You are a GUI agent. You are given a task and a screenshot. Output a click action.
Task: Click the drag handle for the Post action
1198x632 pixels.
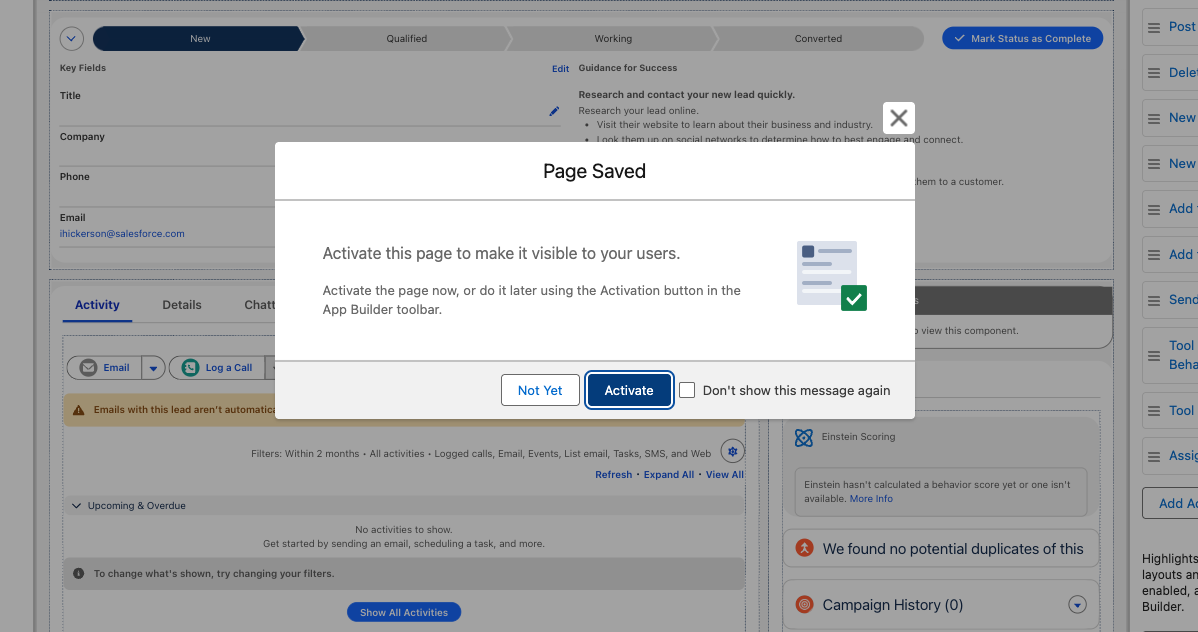1154,28
